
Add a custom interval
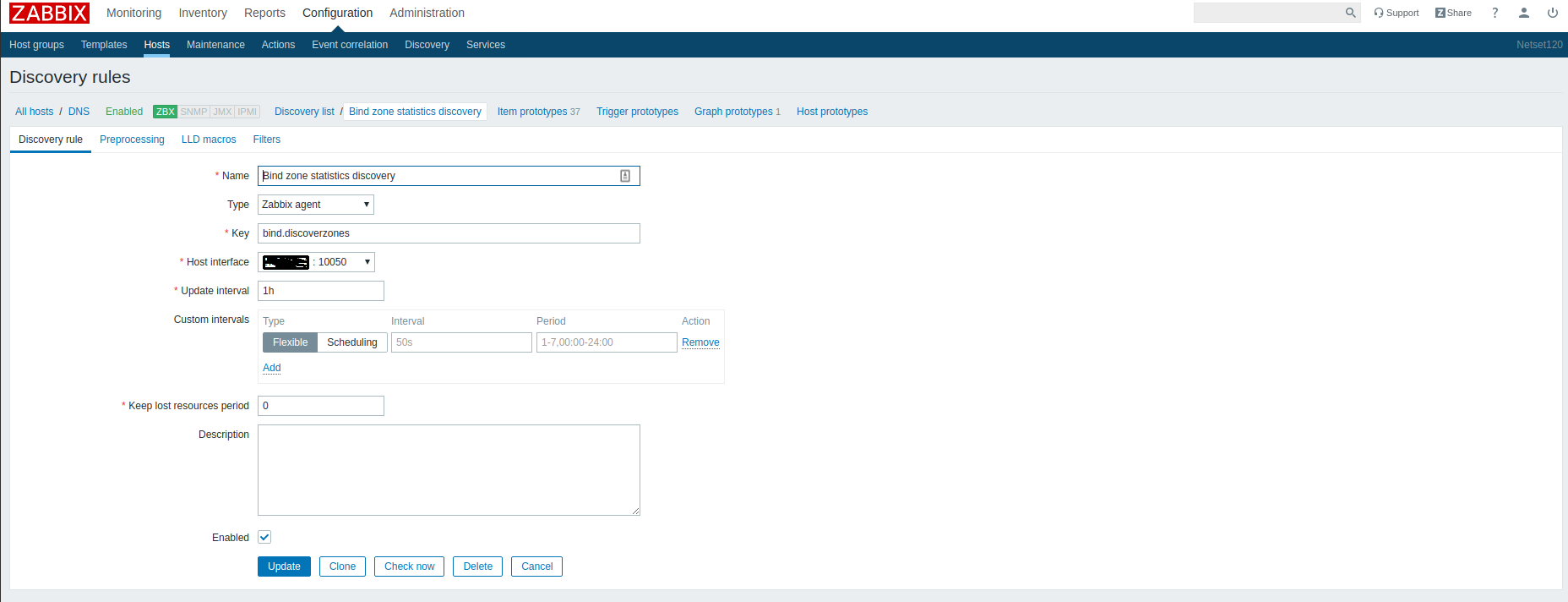point(271,368)
